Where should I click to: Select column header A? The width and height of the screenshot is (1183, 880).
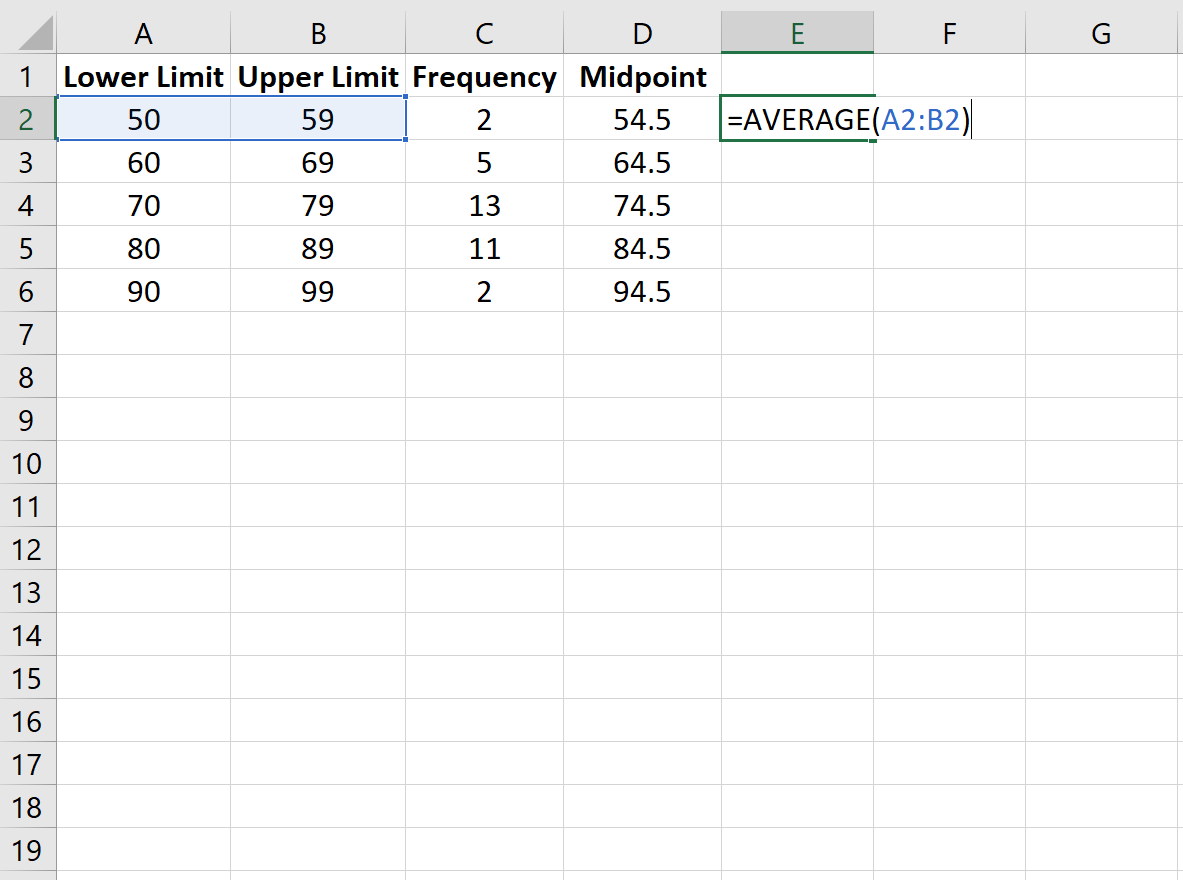click(x=143, y=33)
